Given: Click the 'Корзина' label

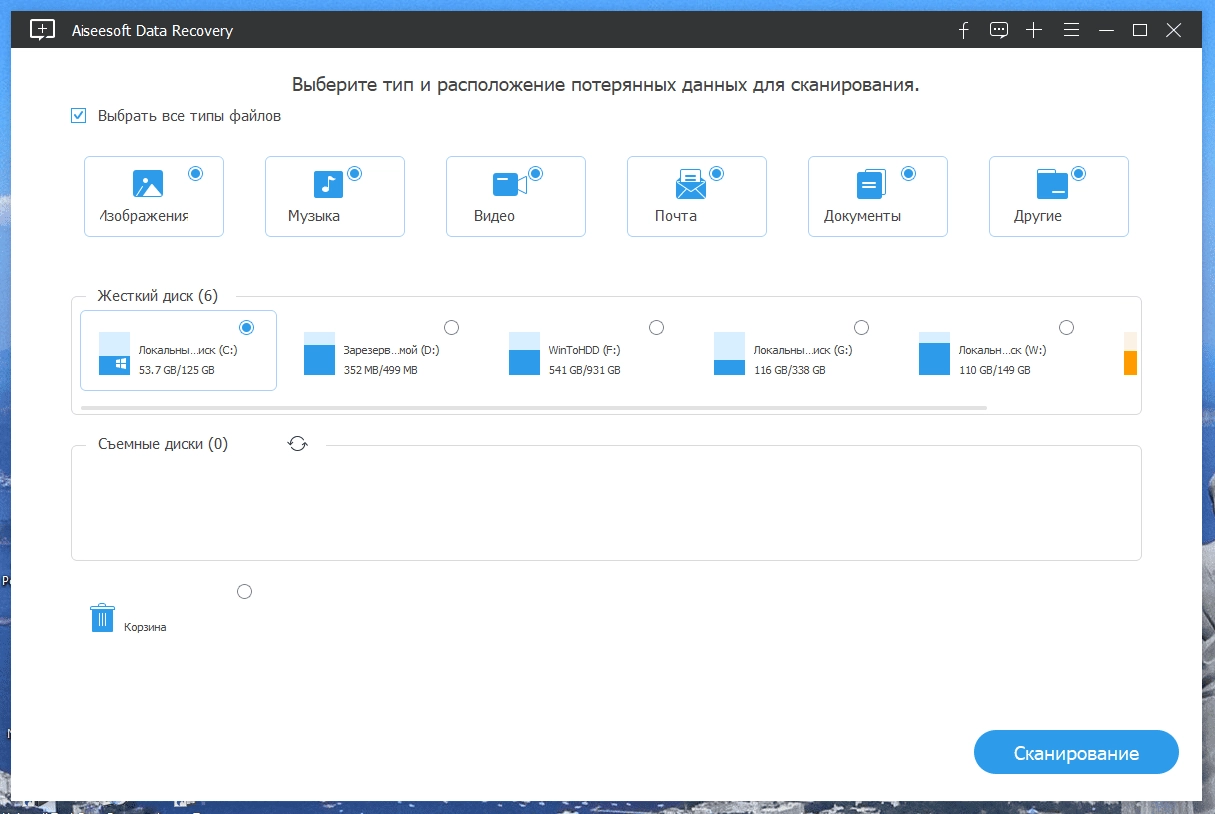Looking at the screenshot, I should coord(145,628).
